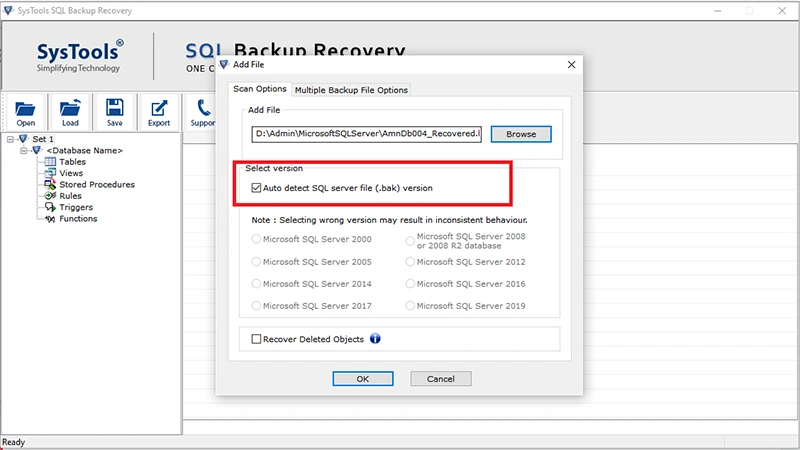This screenshot has height=450, width=800.
Task: Select the Triggers node icon
Action: (50, 207)
